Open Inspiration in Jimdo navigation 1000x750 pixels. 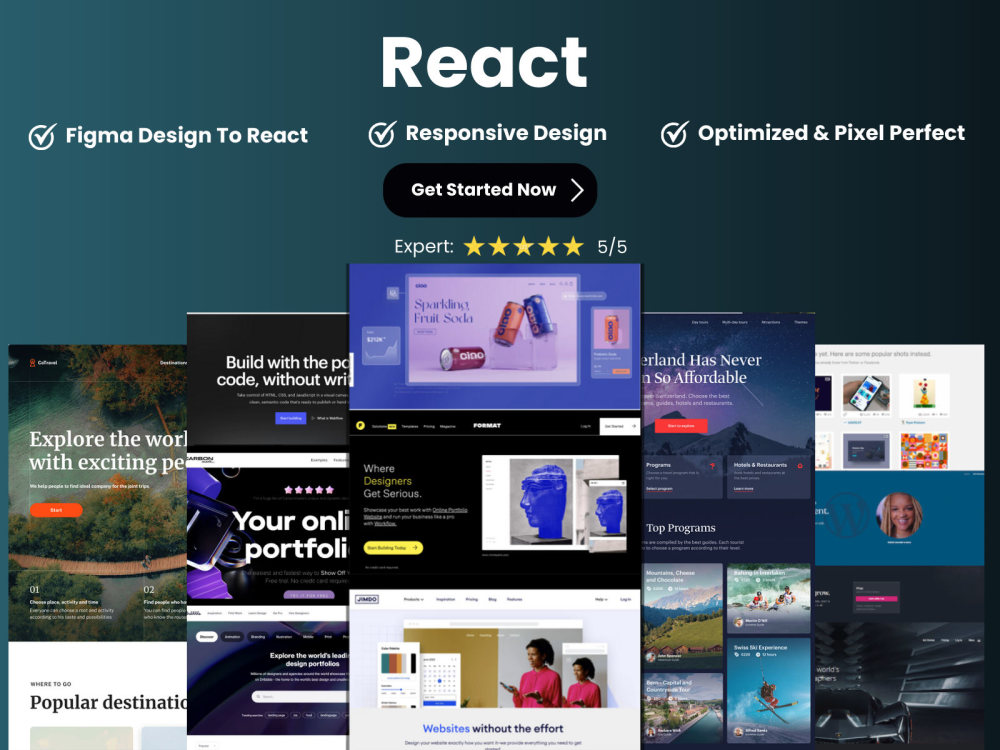(x=446, y=599)
